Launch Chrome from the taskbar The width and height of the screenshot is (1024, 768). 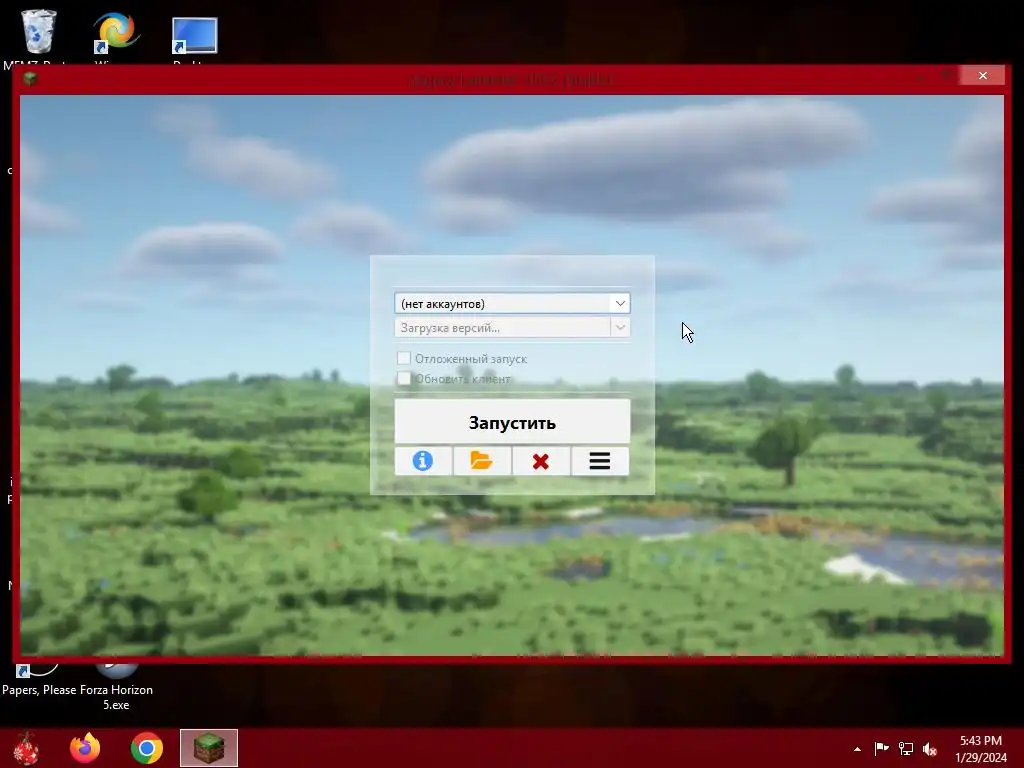click(x=147, y=748)
